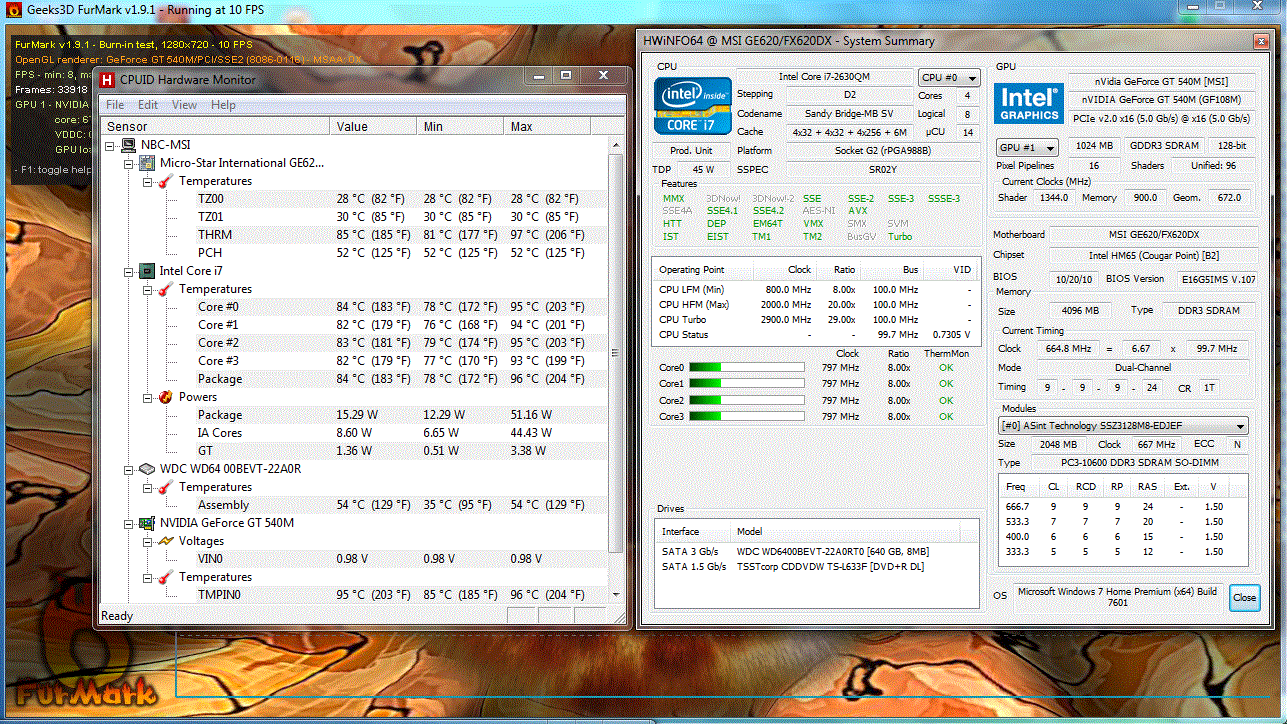The image size is (1287, 724).
Task: Click the scrollbar up arrow in Hardware Monitor
Action: click(x=616, y=145)
